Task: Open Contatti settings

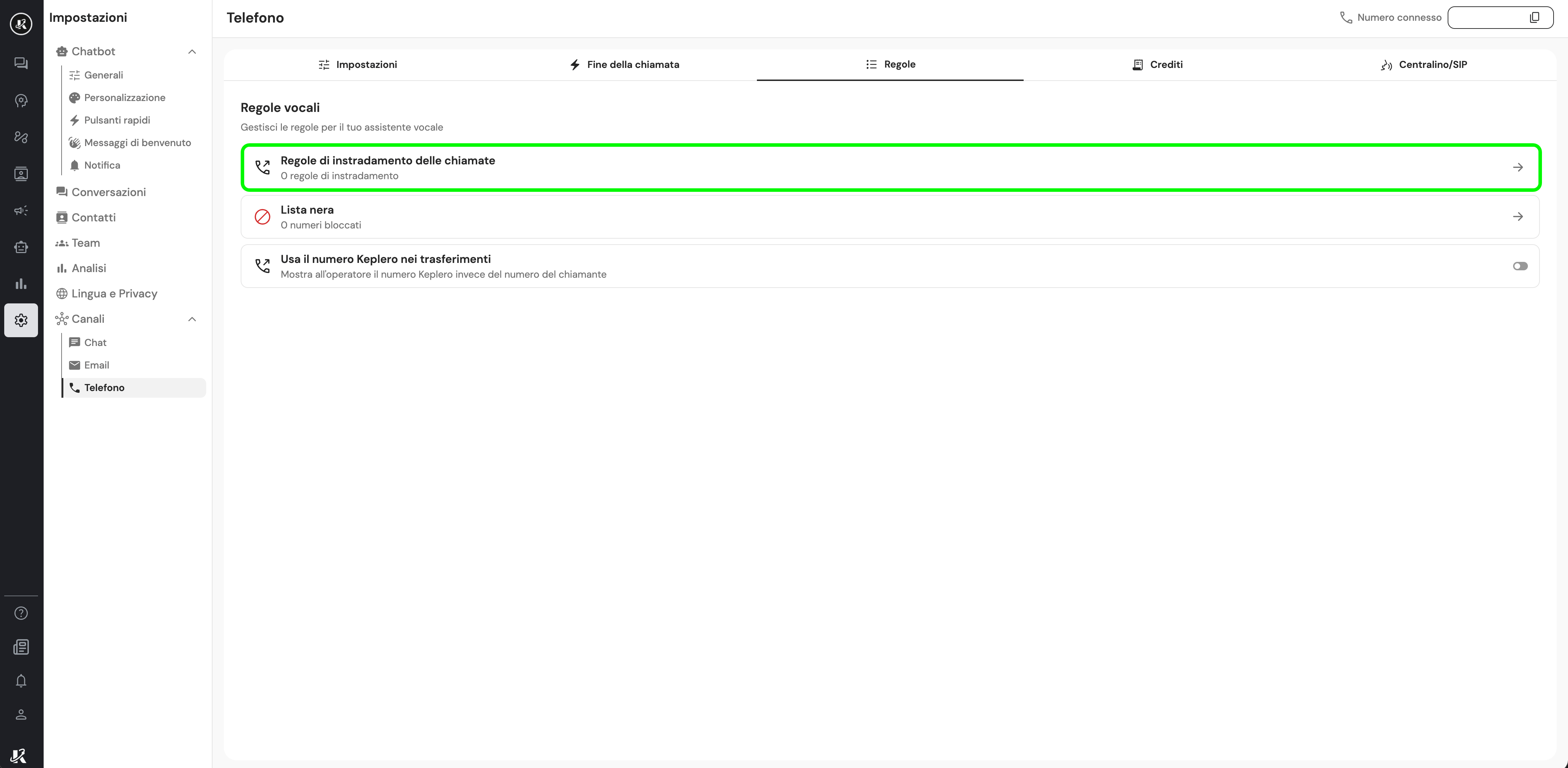Action: point(128,218)
